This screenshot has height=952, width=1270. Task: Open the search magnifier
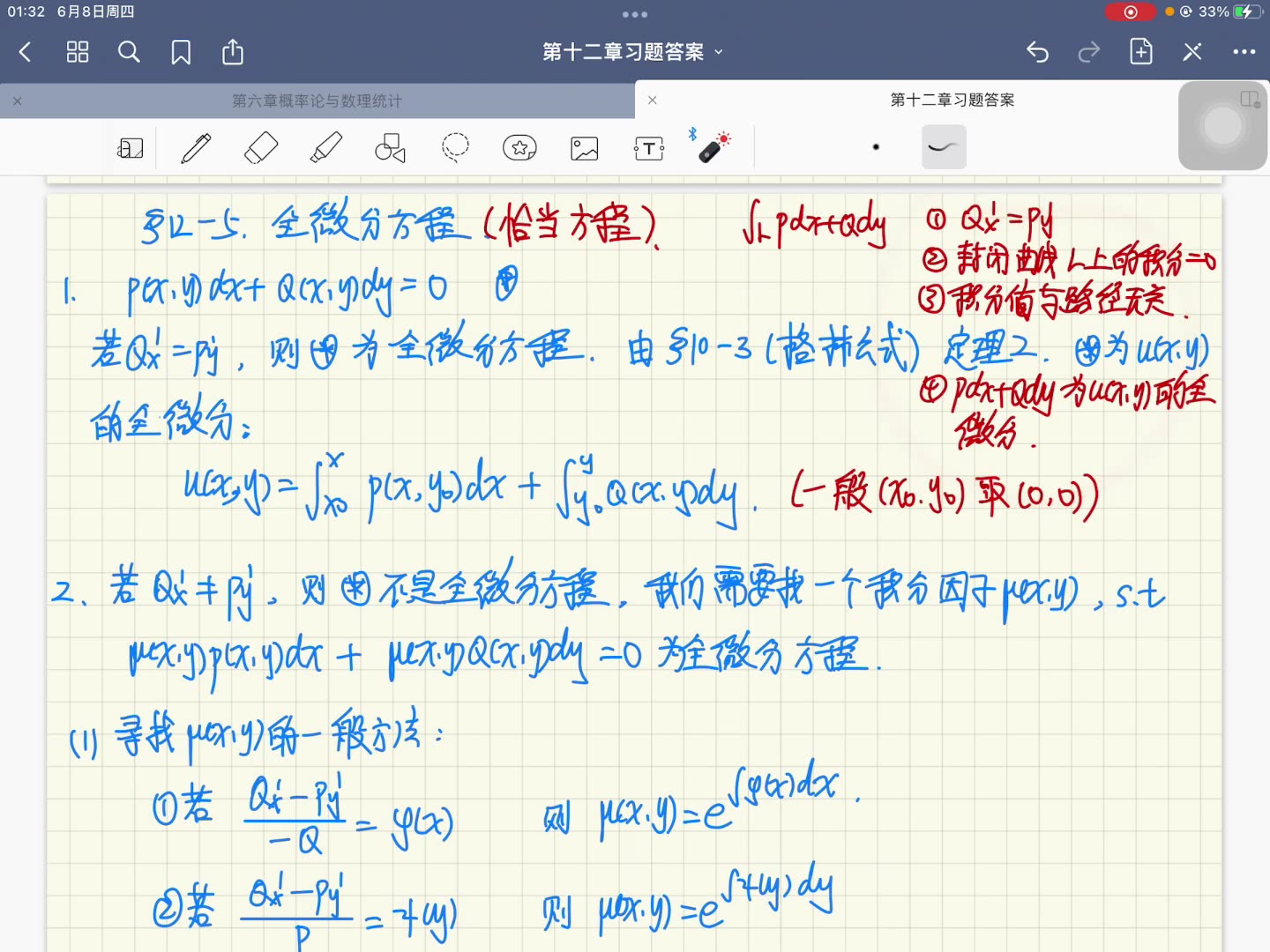click(129, 52)
